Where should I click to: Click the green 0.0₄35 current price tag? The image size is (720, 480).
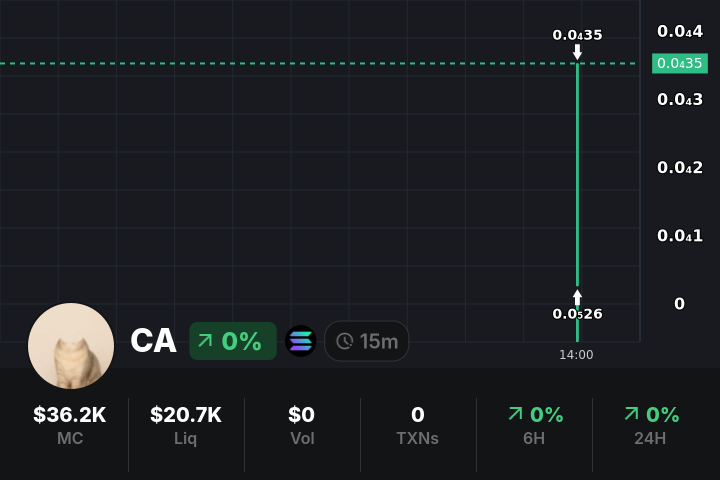[680, 63]
